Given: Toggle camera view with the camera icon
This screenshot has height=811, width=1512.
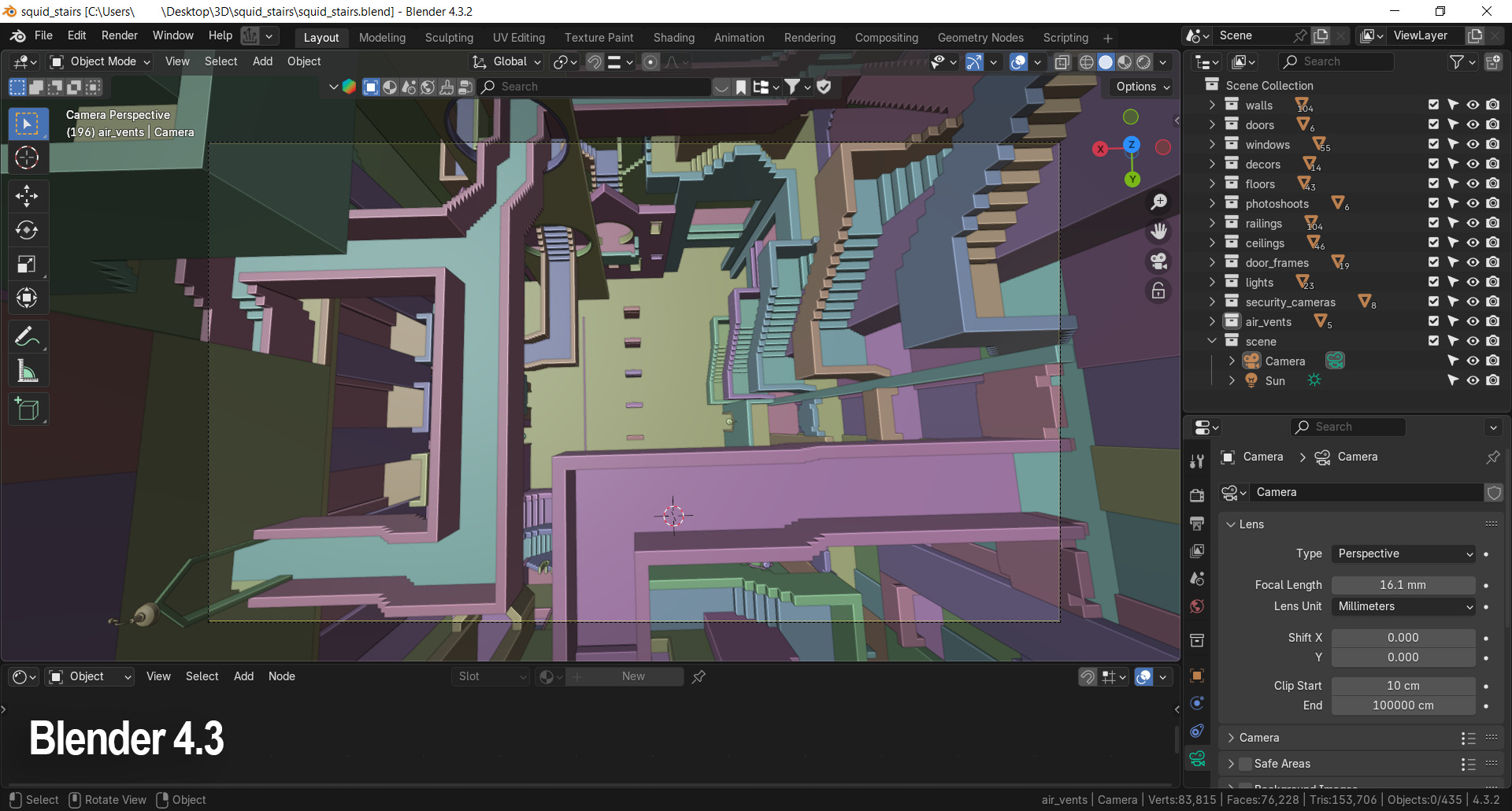Looking at the screenshot, I should [1158, 261].
